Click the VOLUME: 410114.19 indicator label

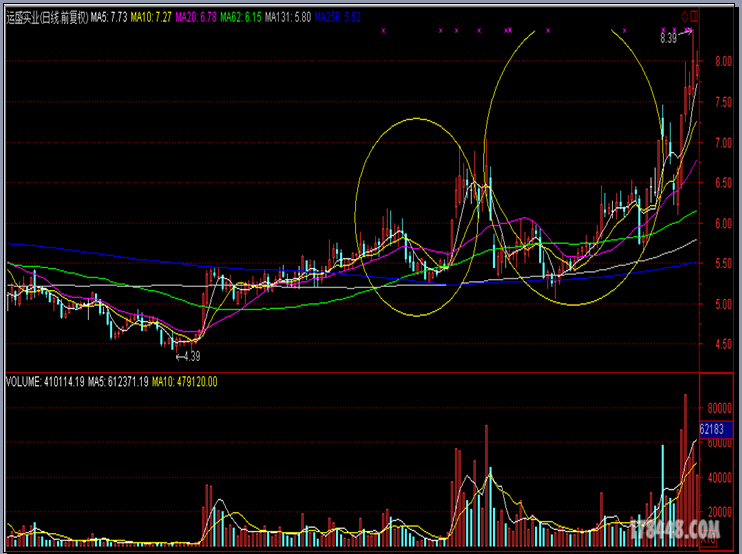pyautogui.click(x=45, y=382)
